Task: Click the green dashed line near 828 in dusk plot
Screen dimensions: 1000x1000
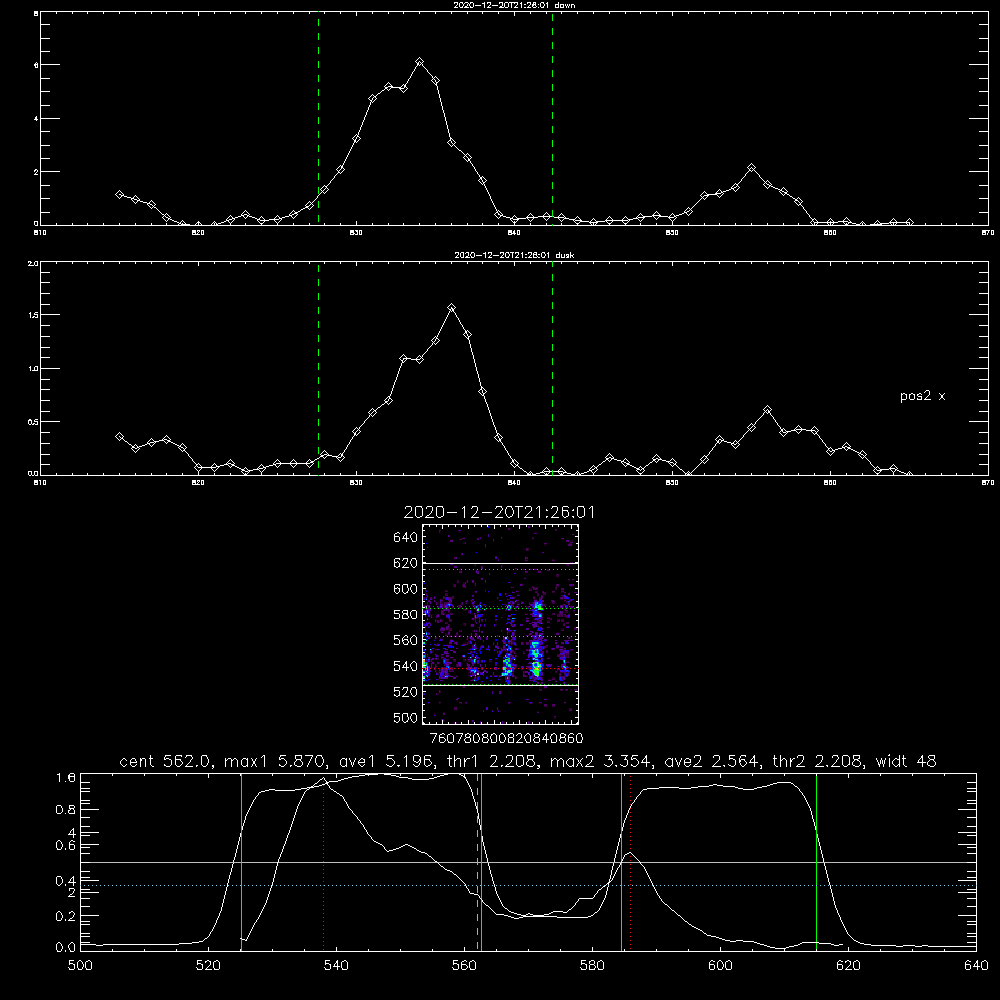Action: pyautogui.click(x=318, y=368)
